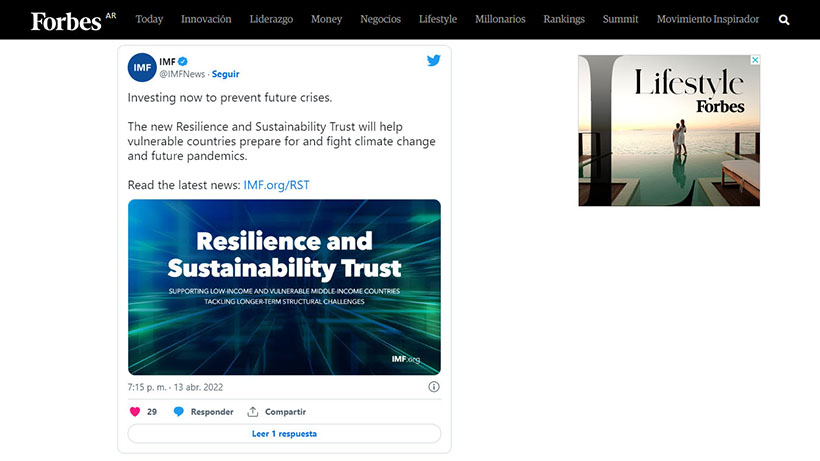Like the tweet with heart icon
The image size is (820, 461).
135,412
